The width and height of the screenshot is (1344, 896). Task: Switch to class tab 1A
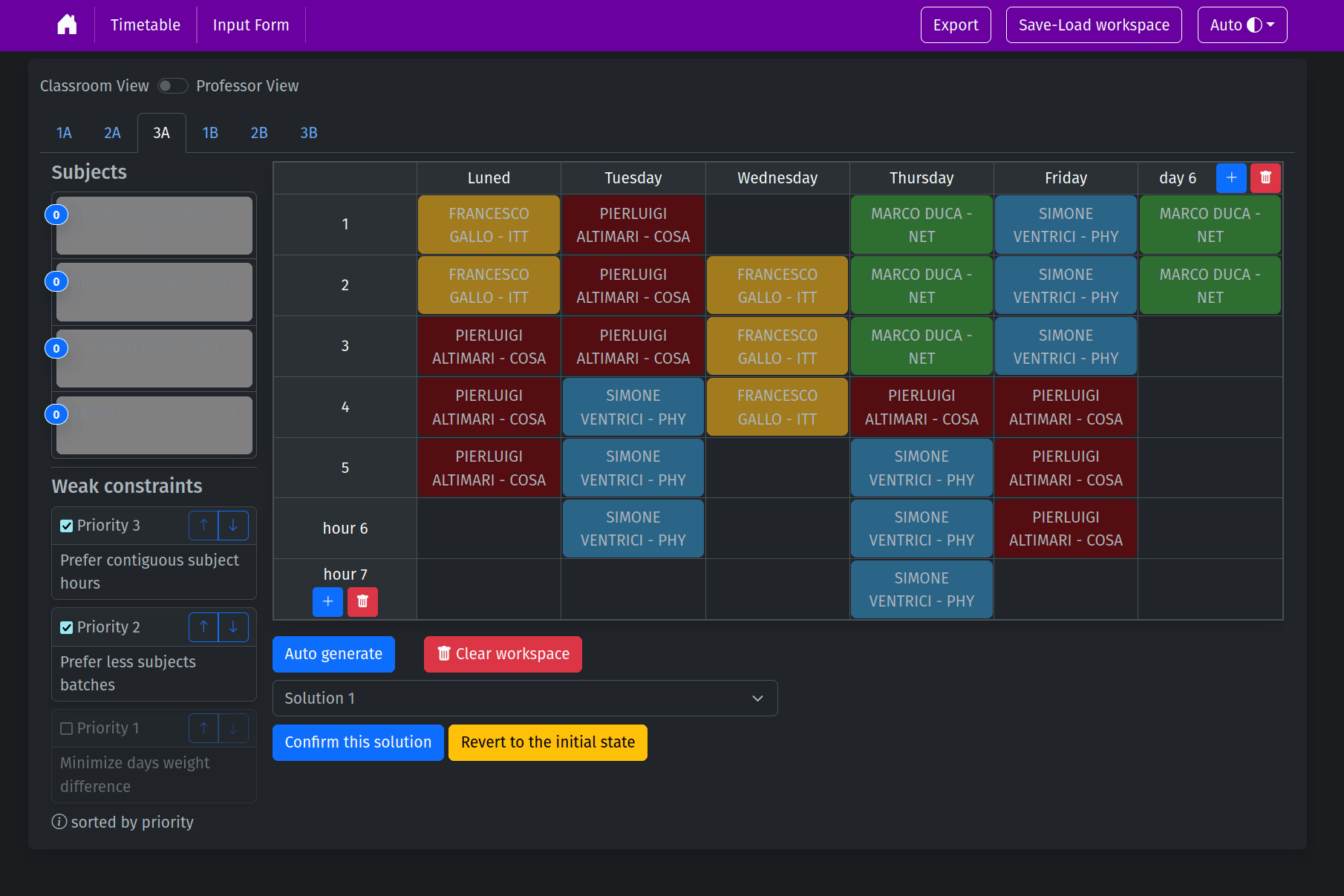64,133
